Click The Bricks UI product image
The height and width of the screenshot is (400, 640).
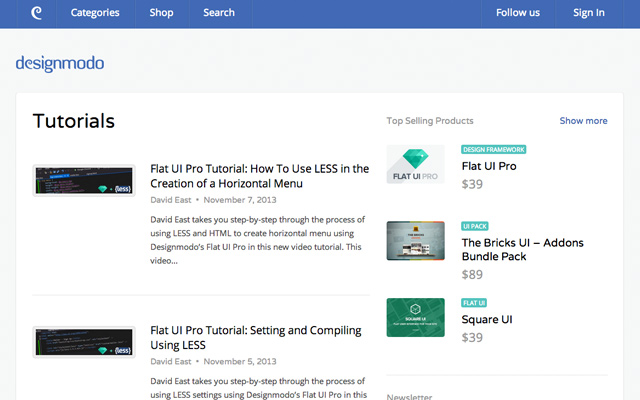click(415, 241)
